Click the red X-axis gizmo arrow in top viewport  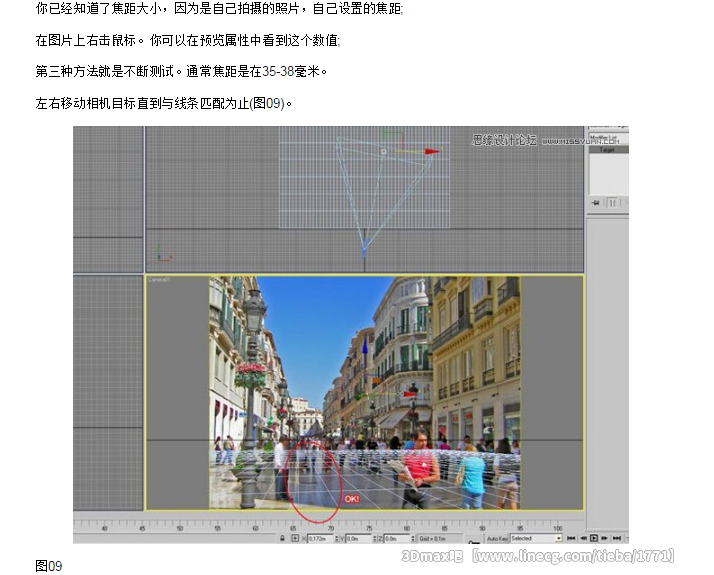[432, 151]
